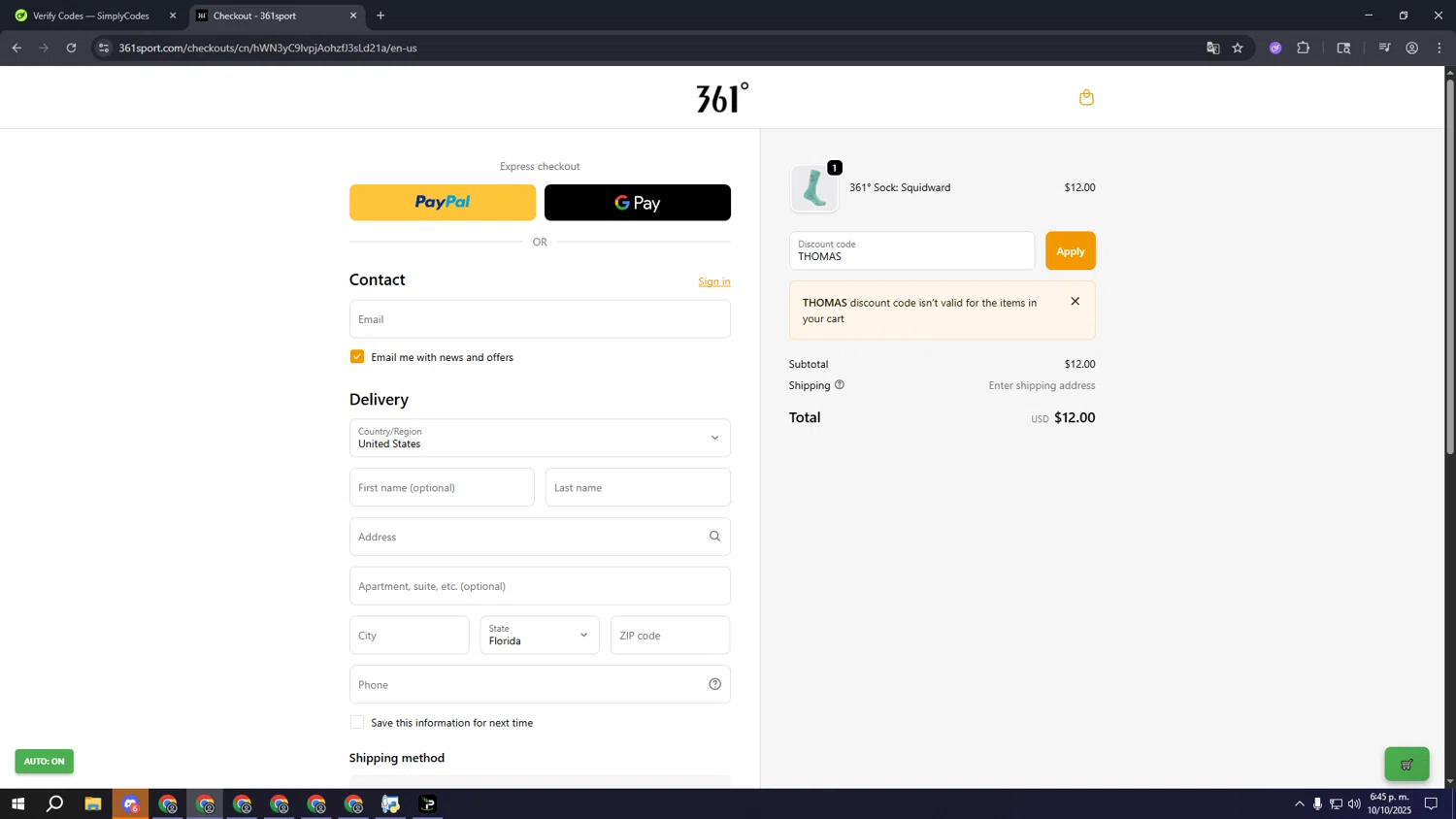Click the browser forward arrow
The image size is (1456, 819).
click(44, 48)
